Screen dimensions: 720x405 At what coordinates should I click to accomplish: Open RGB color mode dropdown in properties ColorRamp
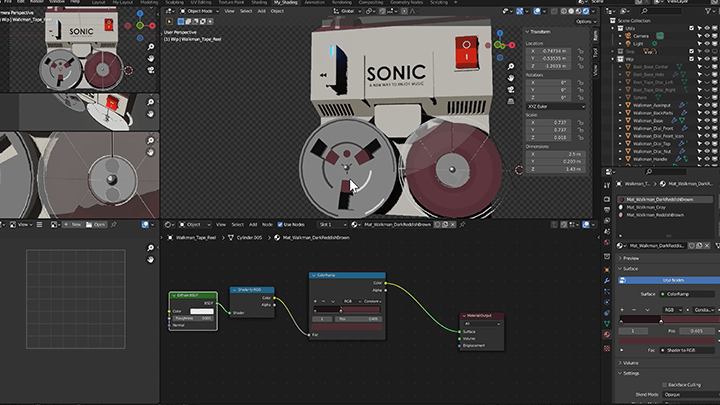[673, 310]
